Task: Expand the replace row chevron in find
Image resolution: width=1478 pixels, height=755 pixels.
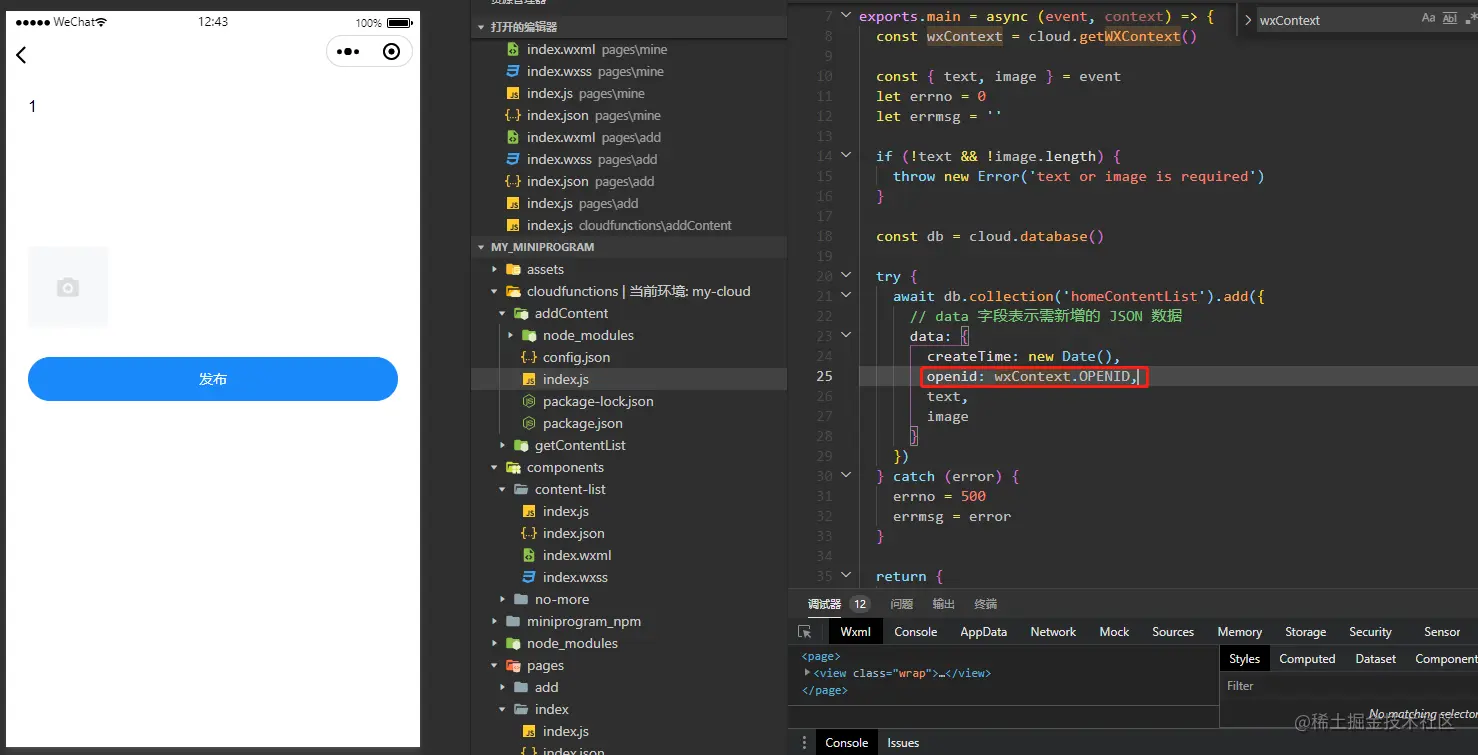Action: click(x=1247, y=20)
